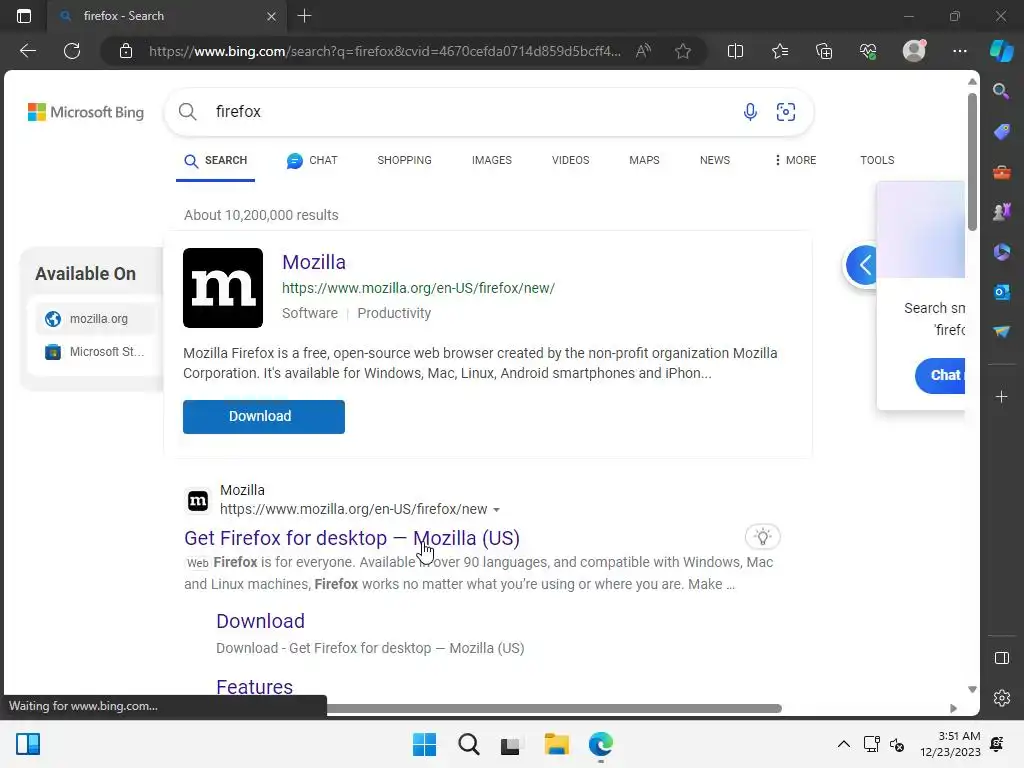Switch to the SHOPPING tab

pyautogui.click(x=404, y=160)
